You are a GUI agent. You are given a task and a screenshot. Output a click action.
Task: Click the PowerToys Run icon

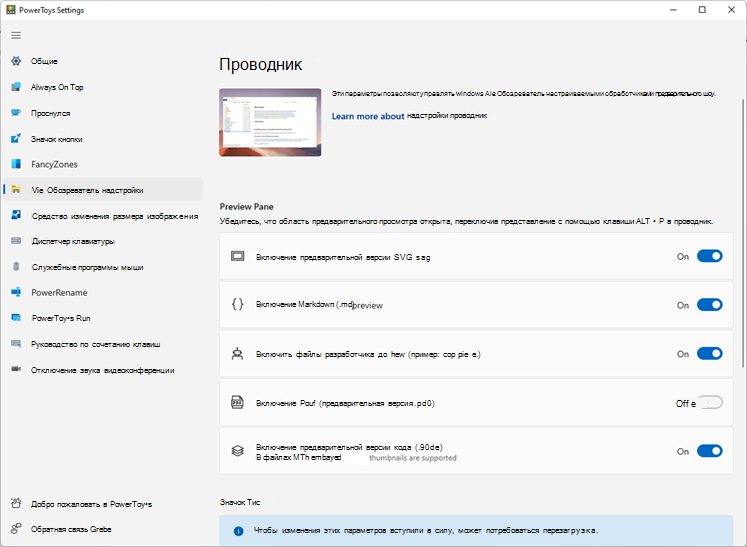(16, 318)
